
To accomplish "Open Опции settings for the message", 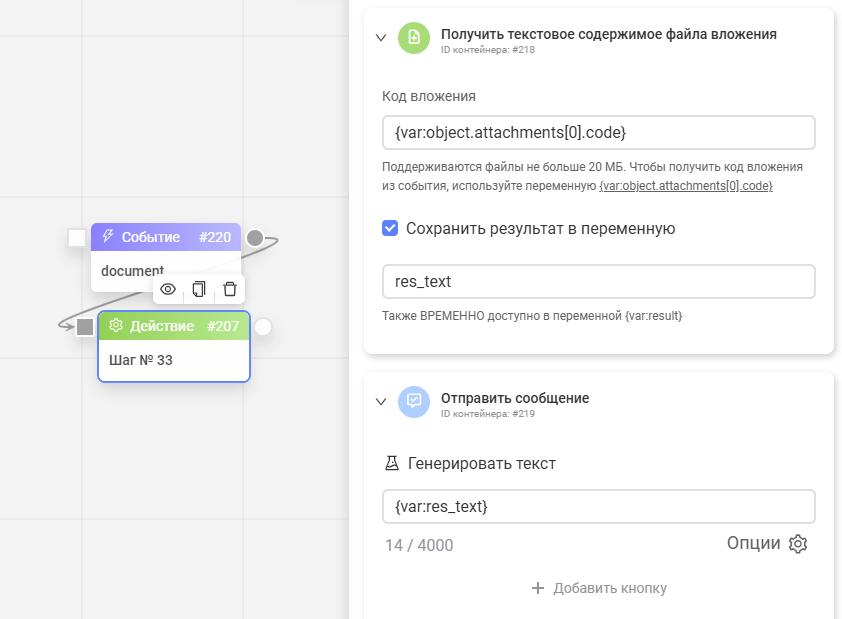I will [754, 543].
